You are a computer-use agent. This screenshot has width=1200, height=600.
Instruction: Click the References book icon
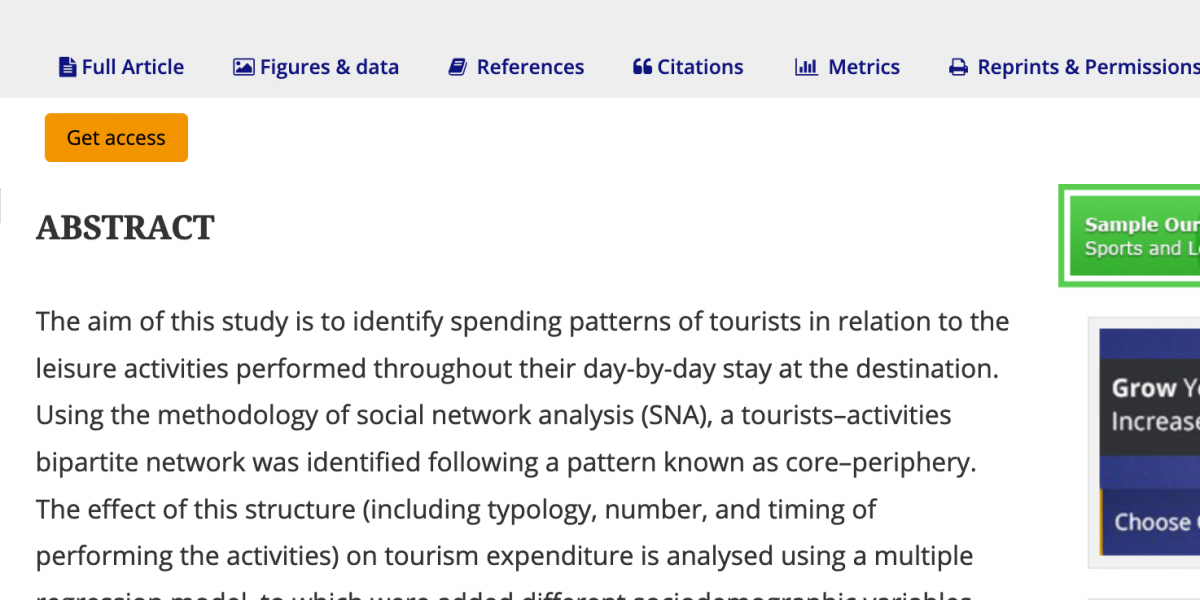458,67
